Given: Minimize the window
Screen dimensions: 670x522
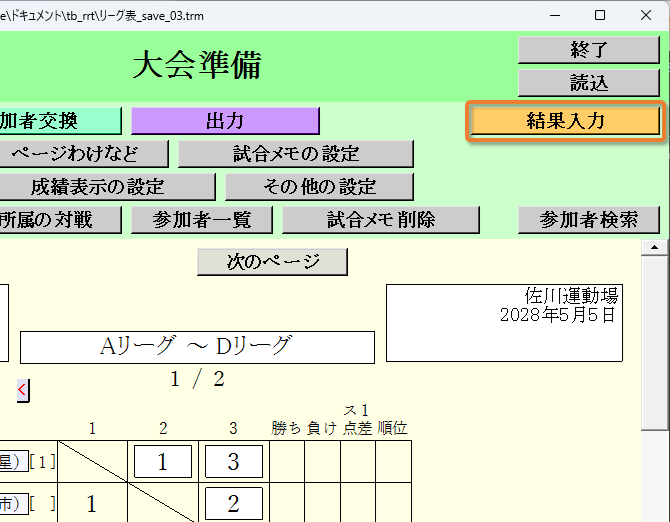Looking at the screenshot, I should 555,15.
